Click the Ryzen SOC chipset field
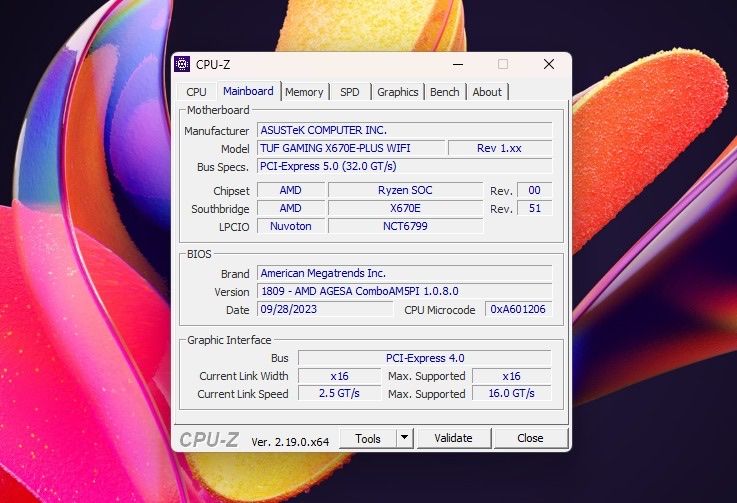Image resolution: width=737 pixels, height=503 pixels. [x=405, y=190]
